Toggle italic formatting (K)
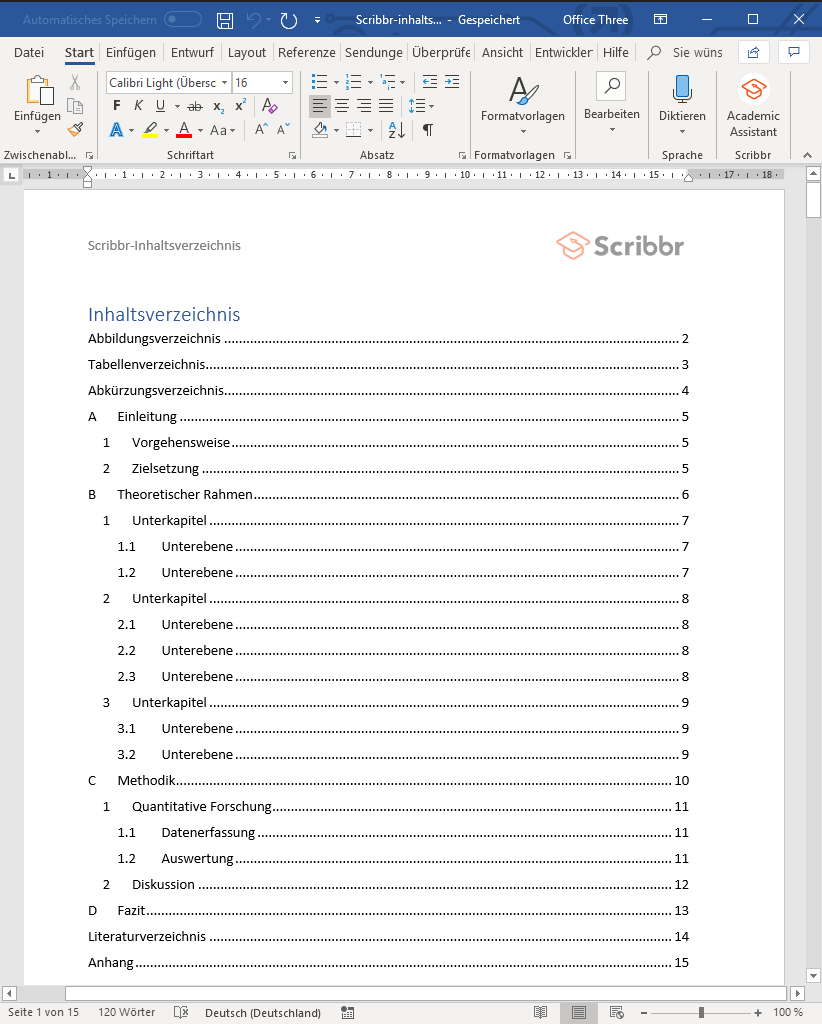 coord(138,106)
